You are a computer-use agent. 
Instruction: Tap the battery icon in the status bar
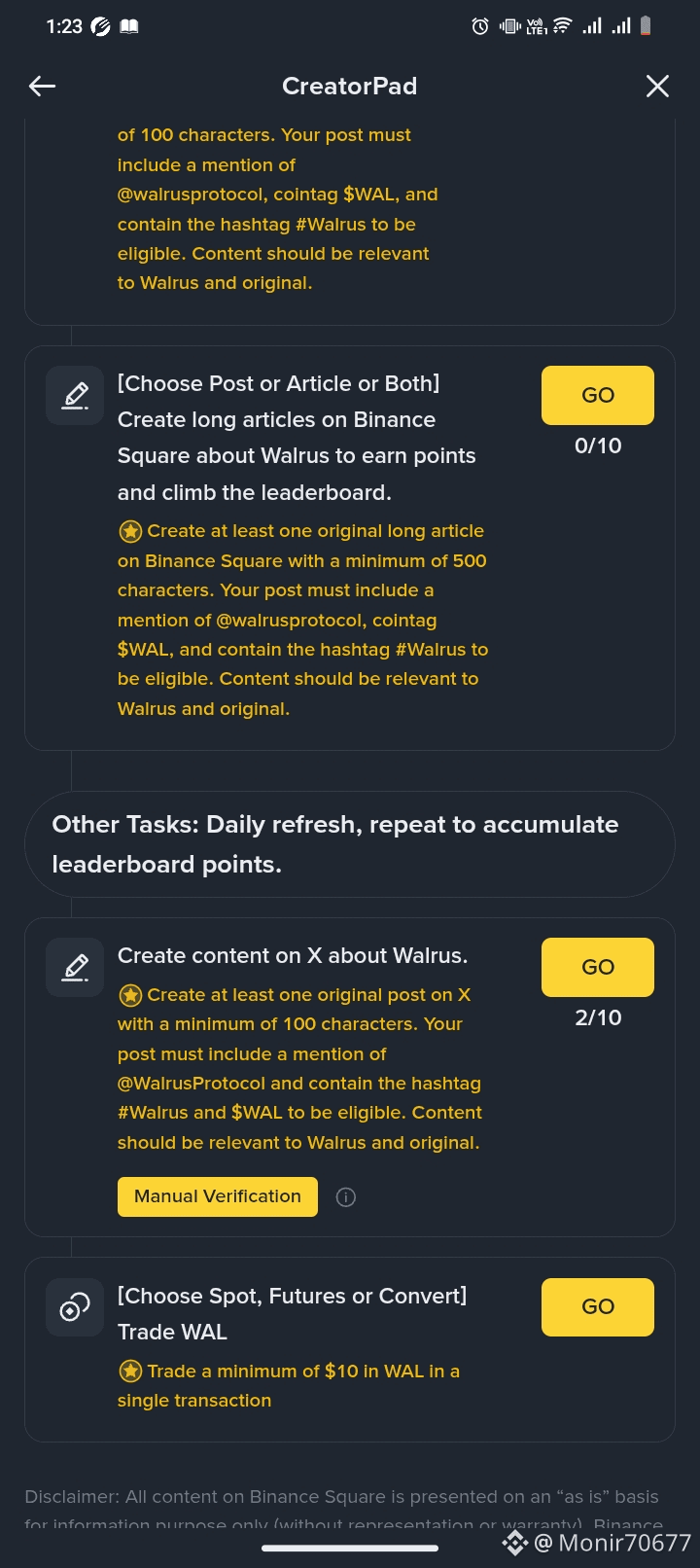click(x=646, y=26)
